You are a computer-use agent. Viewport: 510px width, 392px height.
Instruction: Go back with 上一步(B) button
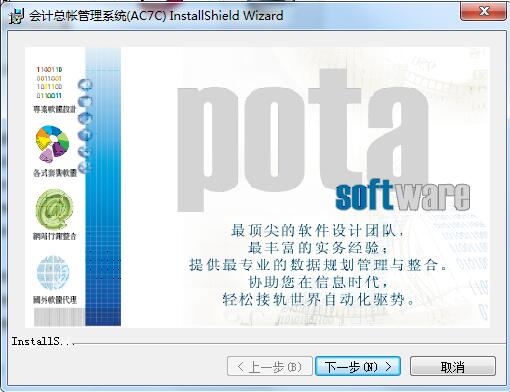click(270, 366)
